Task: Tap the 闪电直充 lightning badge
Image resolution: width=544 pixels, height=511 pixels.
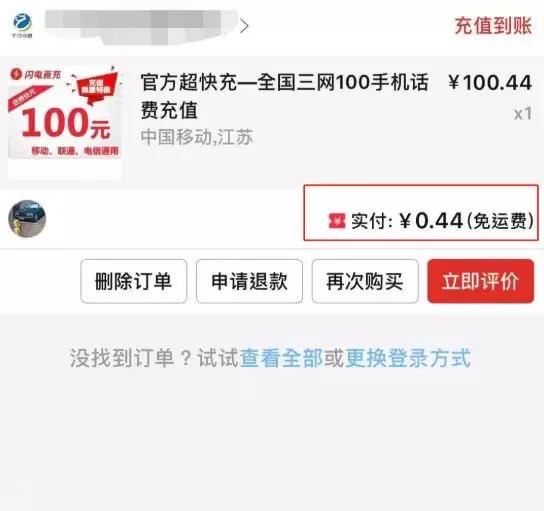Action: 35,74
